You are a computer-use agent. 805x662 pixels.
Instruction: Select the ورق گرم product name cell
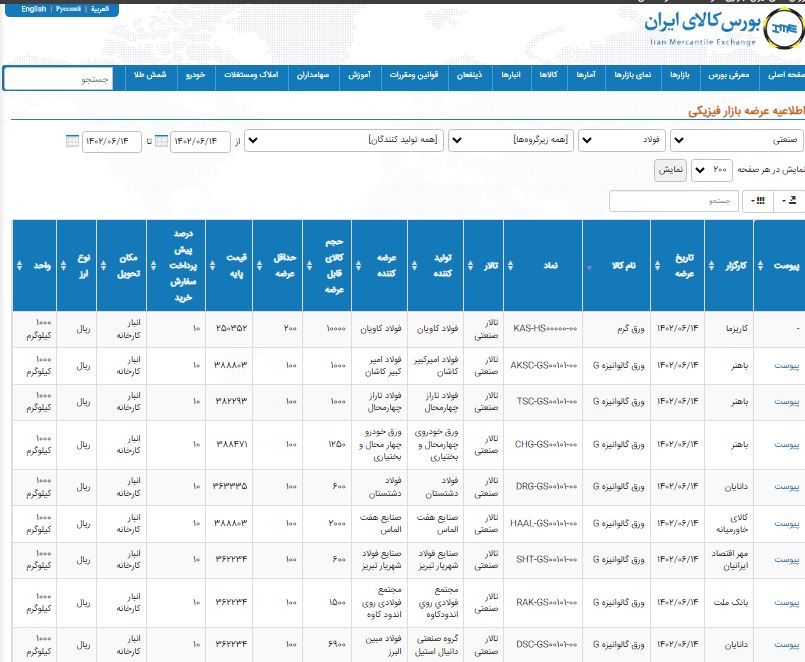coord(617,329)
